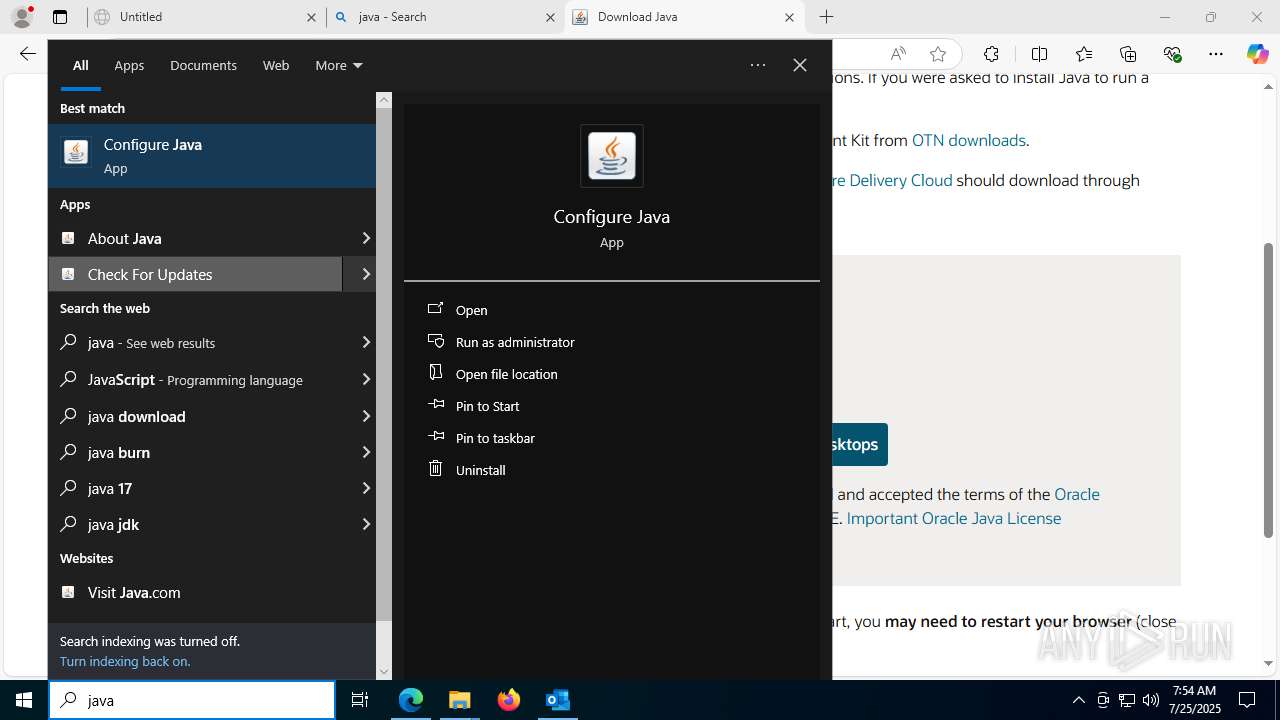
Task: Select the All search filter tab
Action: (x=81, y=65)
